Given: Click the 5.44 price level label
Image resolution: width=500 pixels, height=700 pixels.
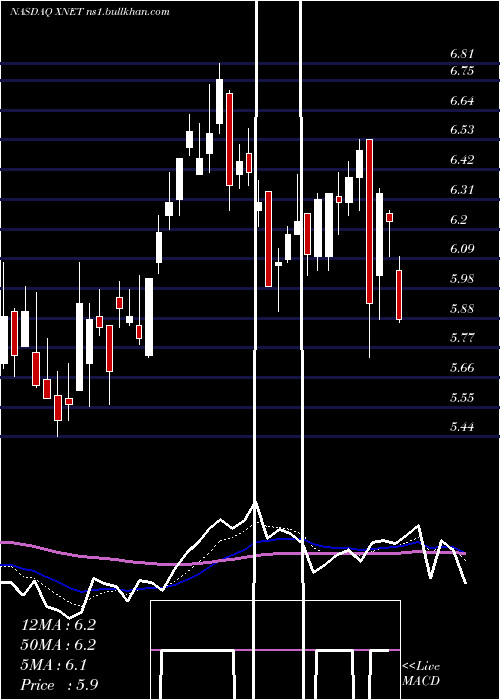Looking at the screenshot, I should (462, 426).
